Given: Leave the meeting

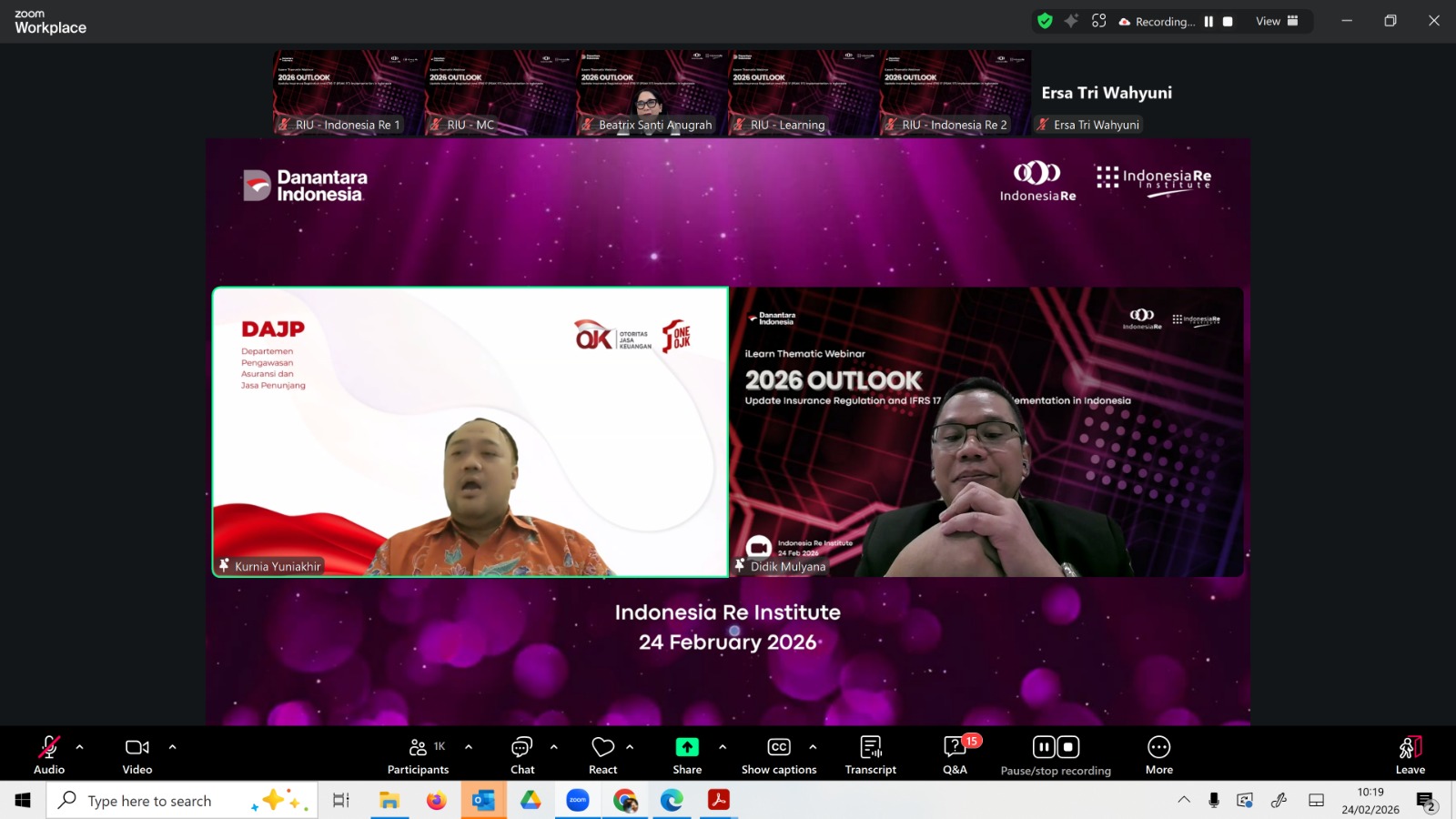Looking at the screenshot, I should 1410,755.
